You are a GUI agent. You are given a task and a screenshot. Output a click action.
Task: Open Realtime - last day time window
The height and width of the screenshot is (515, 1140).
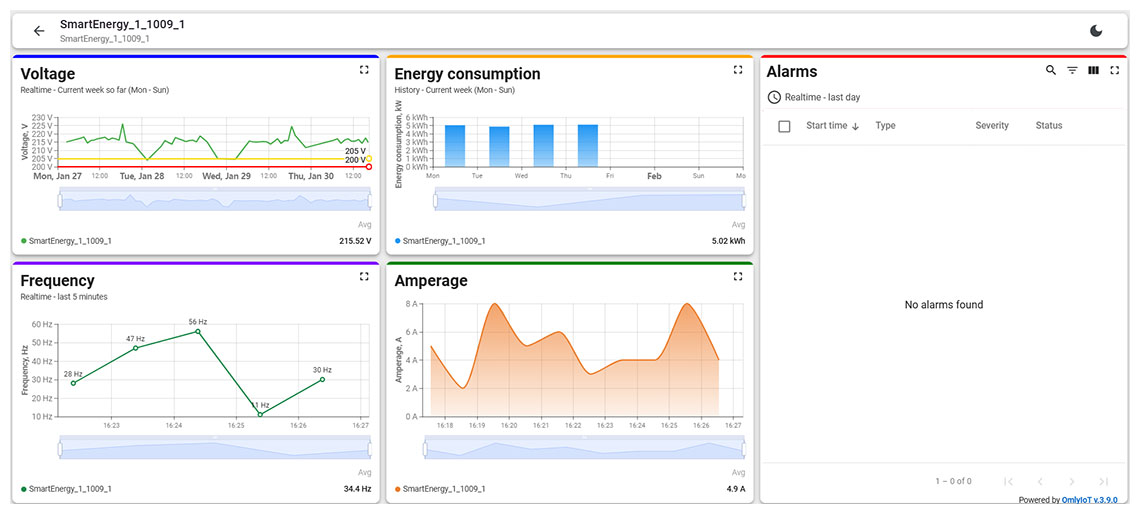point(814,97)
